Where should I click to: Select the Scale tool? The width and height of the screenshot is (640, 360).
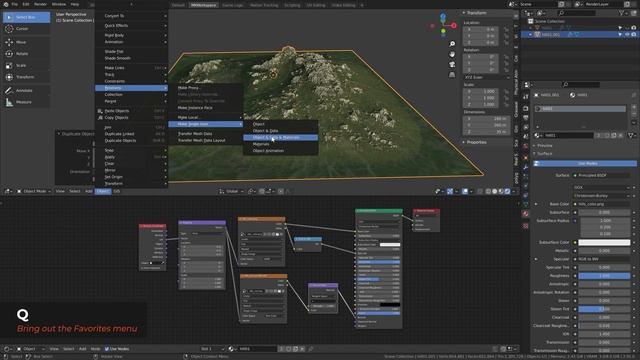click(x=27, y=65)
